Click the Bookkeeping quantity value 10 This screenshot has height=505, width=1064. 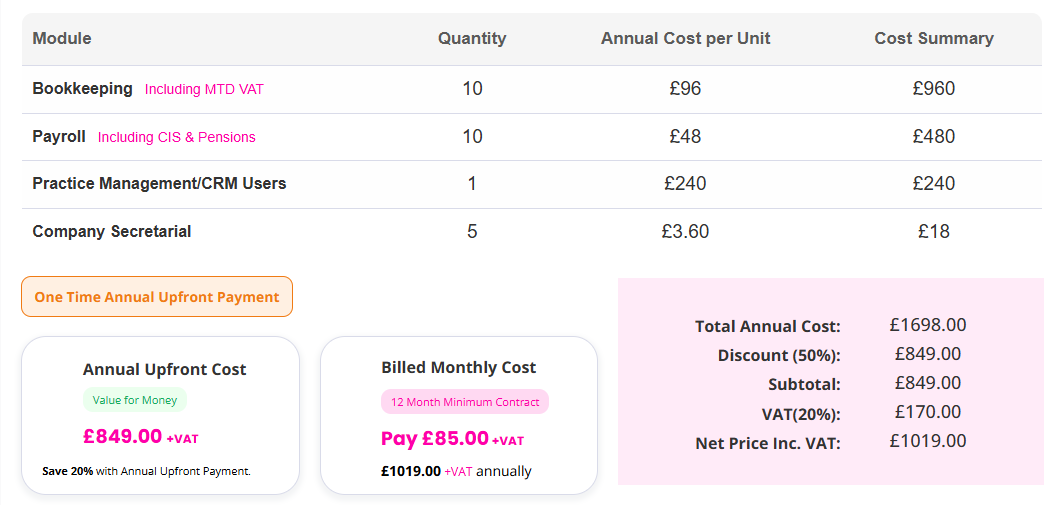click(x=472, y=89)
